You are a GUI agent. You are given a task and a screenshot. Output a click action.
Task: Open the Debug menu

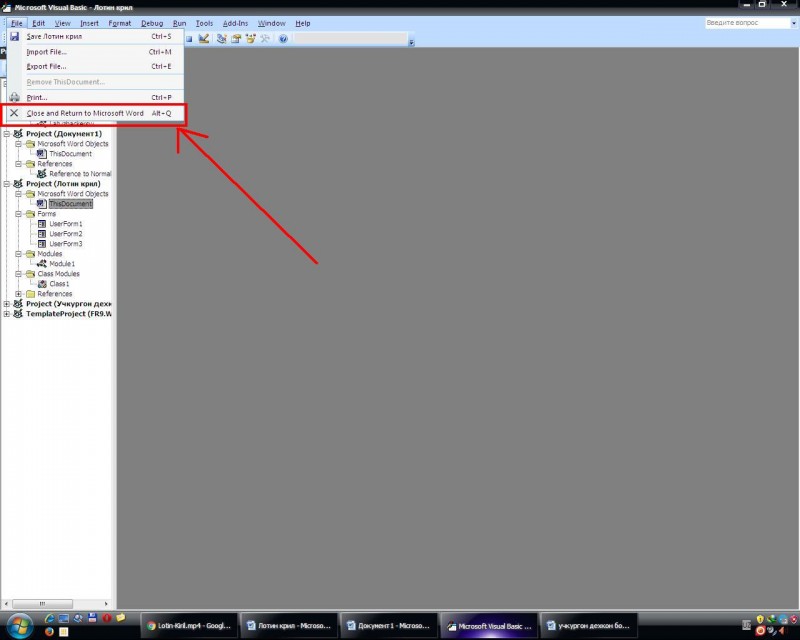click(152, 23)
